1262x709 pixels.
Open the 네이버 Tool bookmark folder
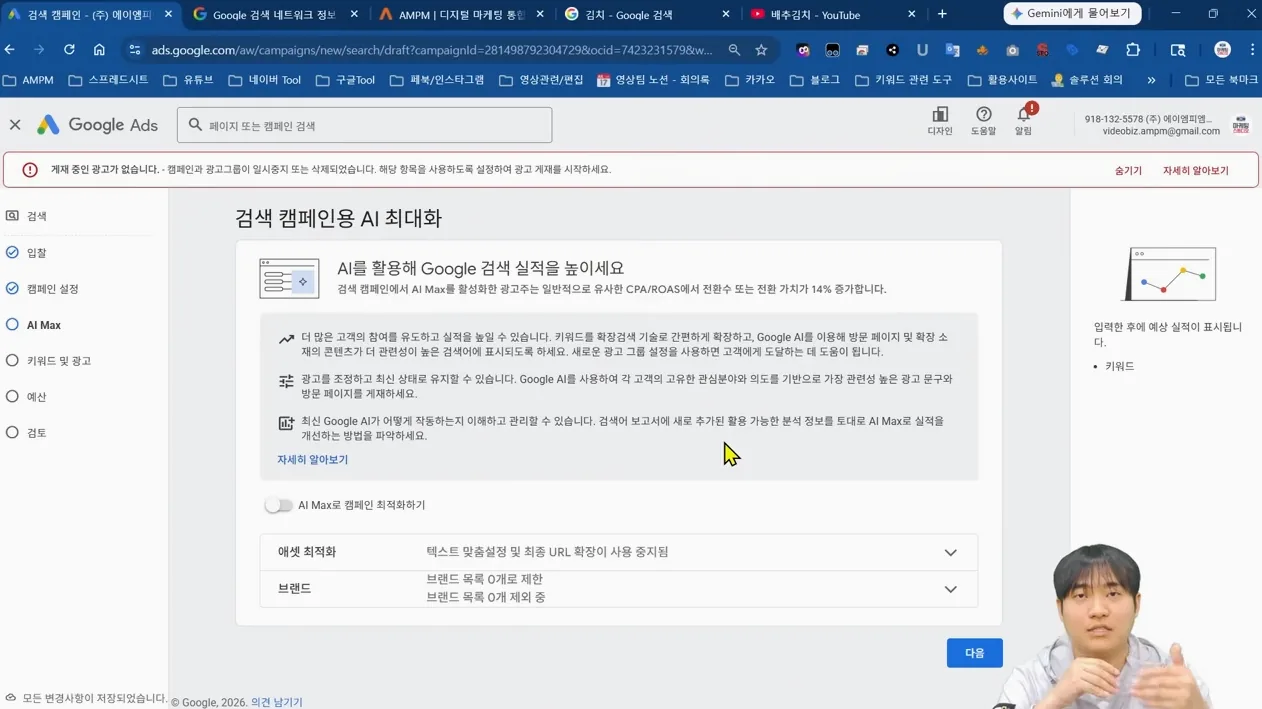click(x=264, y=80)
